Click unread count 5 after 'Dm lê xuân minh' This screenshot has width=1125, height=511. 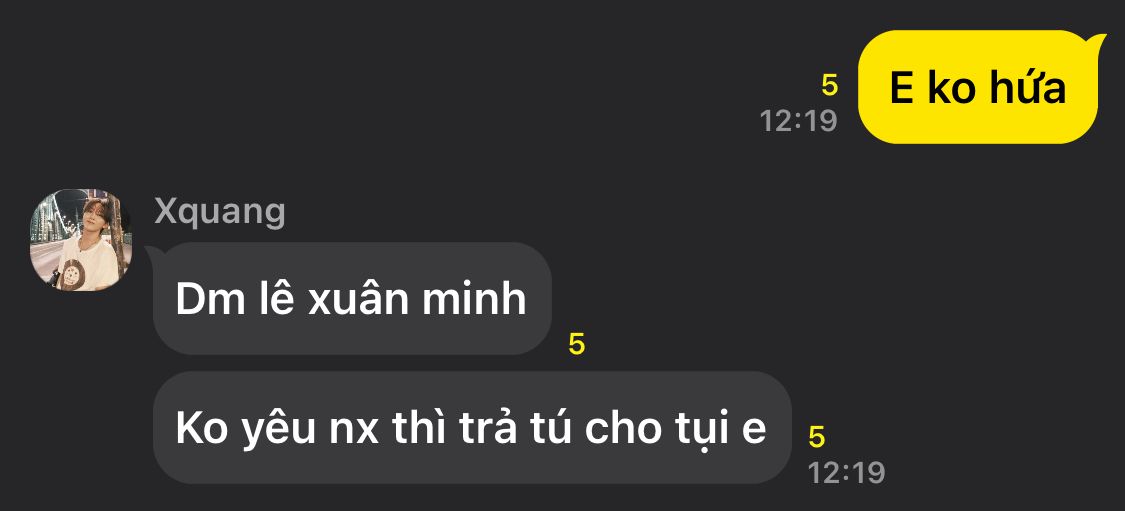point(577,345)
